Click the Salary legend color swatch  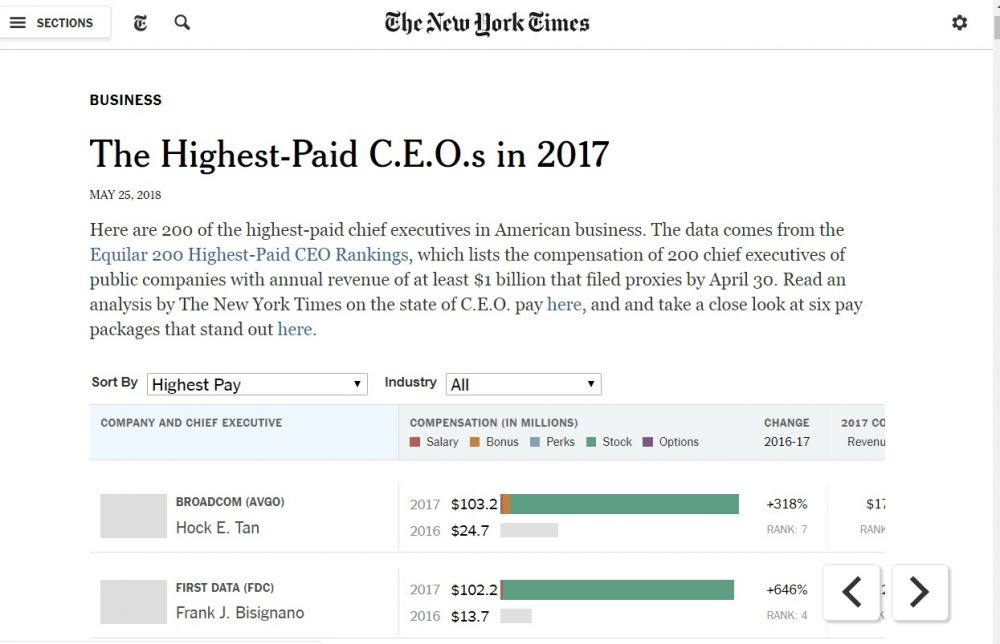point(416,442)
